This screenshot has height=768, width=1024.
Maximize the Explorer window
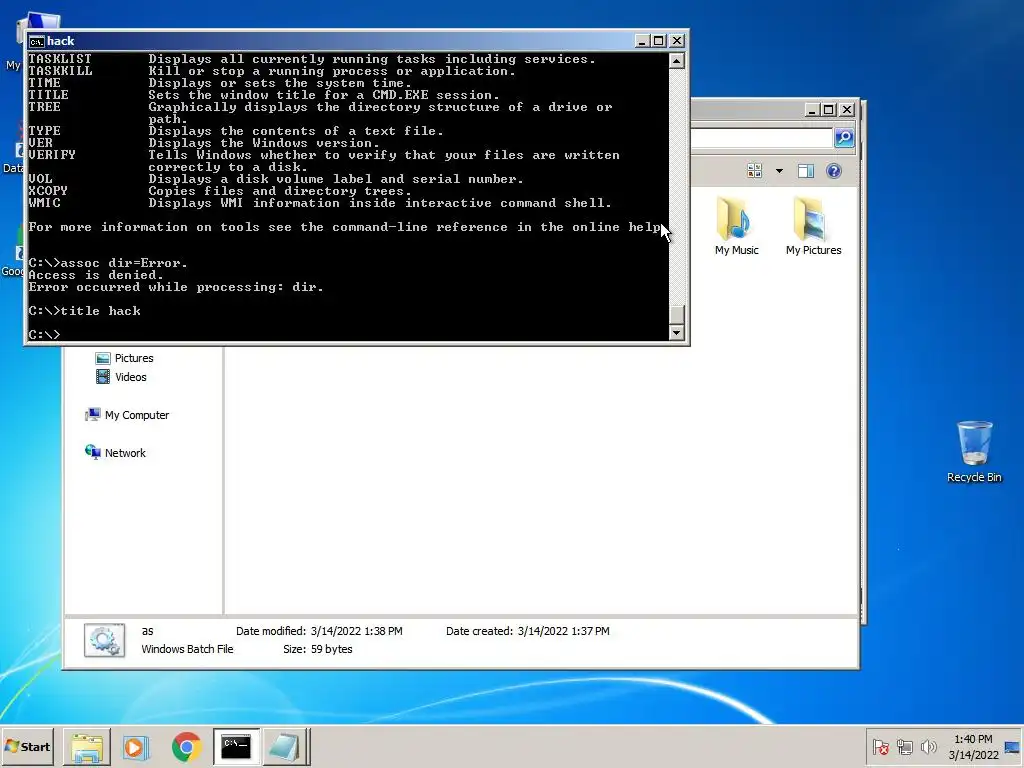[x=828, y=110]
